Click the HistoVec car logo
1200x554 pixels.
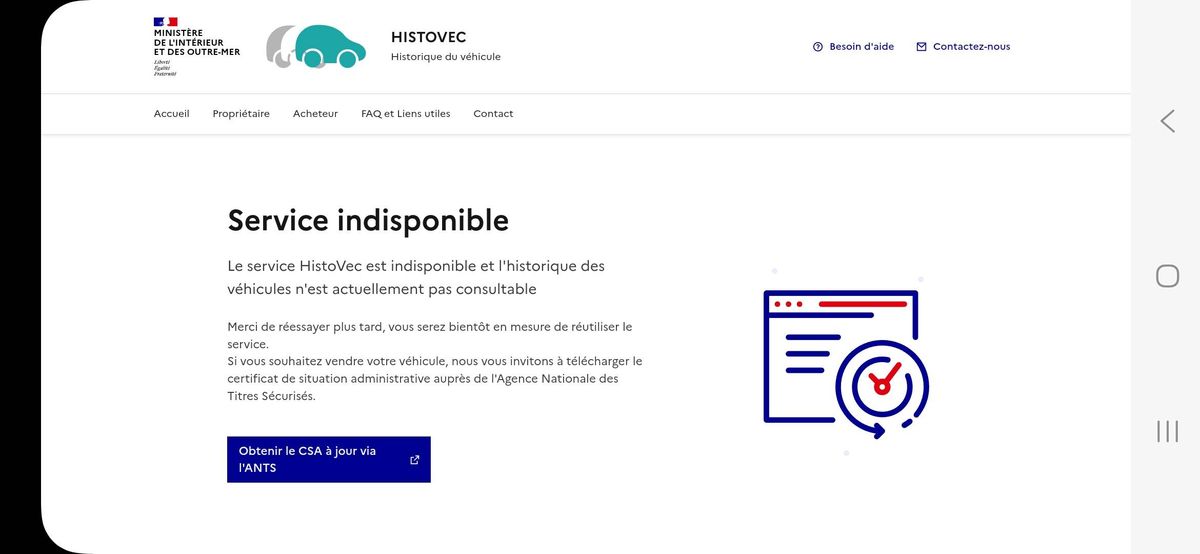click(x=316, y=46)
